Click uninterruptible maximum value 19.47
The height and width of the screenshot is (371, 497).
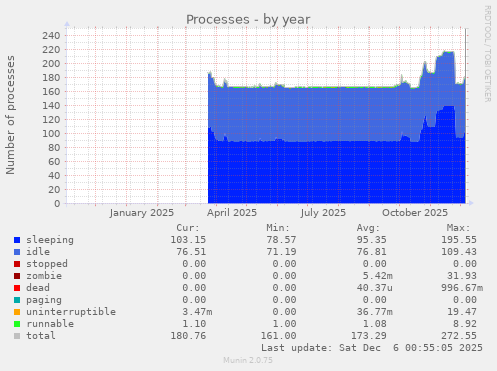[462, 312]
